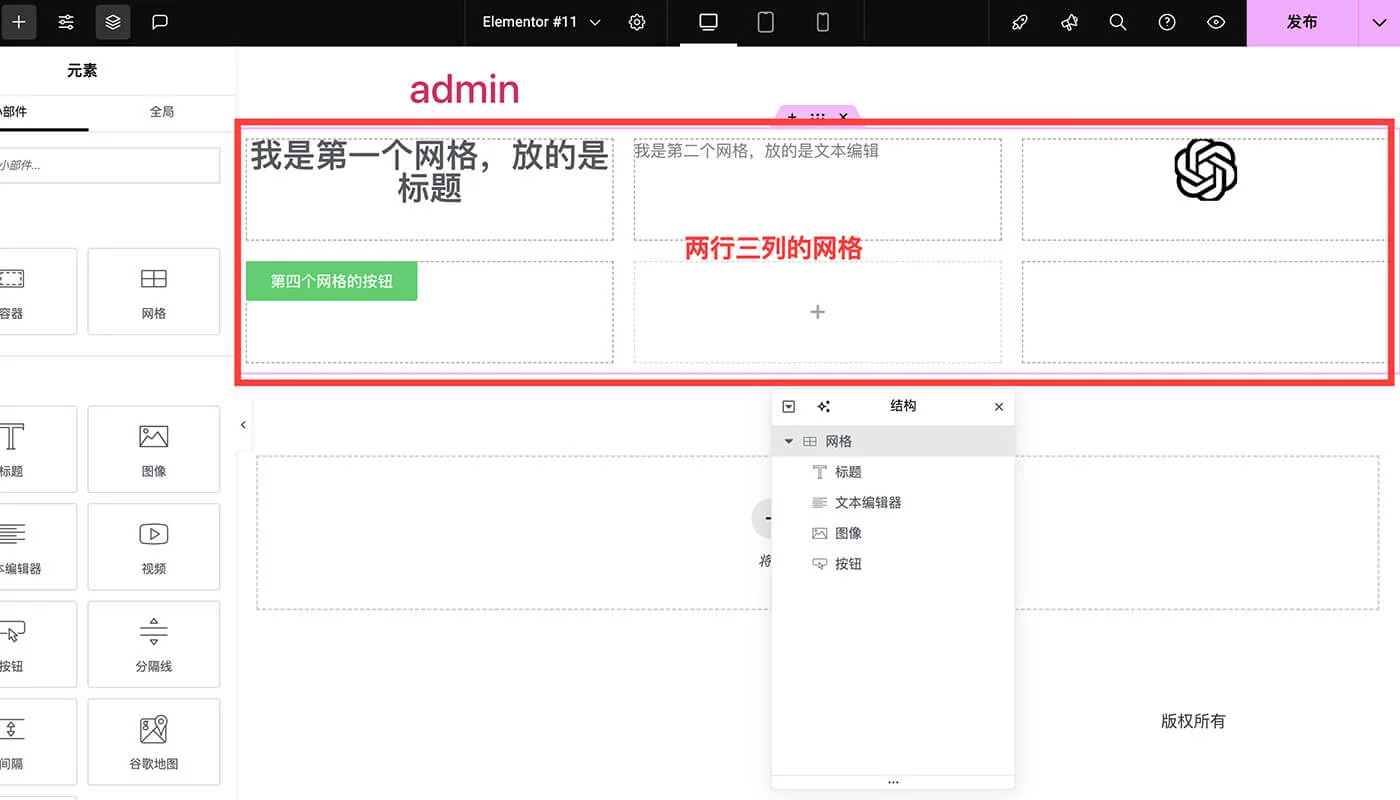
Task: Open the element add panel via plus icon
Action: (20, 22)
